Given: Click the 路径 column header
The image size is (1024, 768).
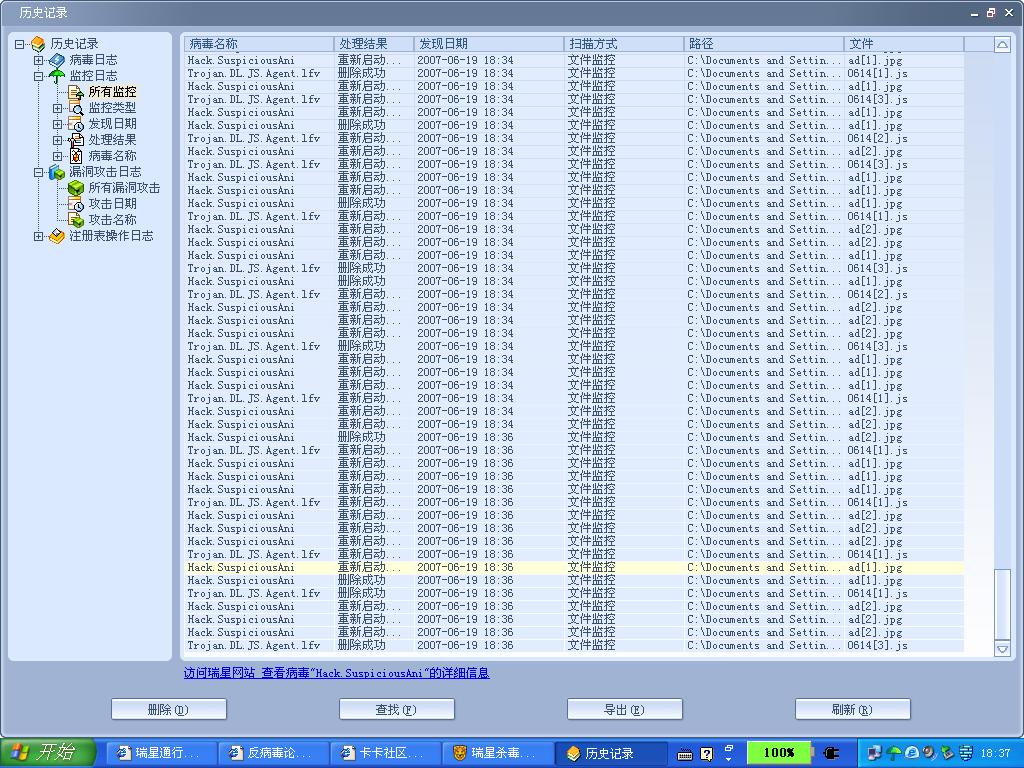Looking at the screenshot, I should pos(763,44).
